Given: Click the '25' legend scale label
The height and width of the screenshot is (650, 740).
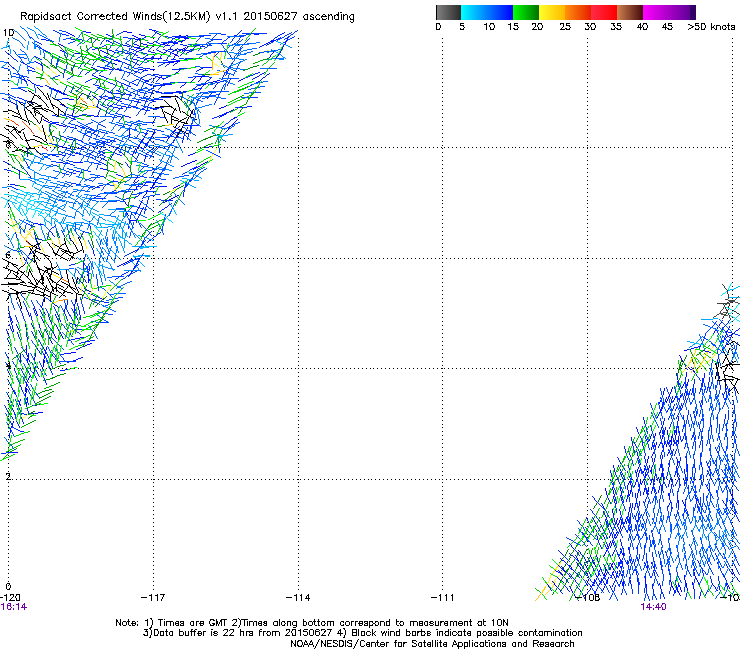Looking at the screenshot, I should pyautogui.click(x=565, y=27).
